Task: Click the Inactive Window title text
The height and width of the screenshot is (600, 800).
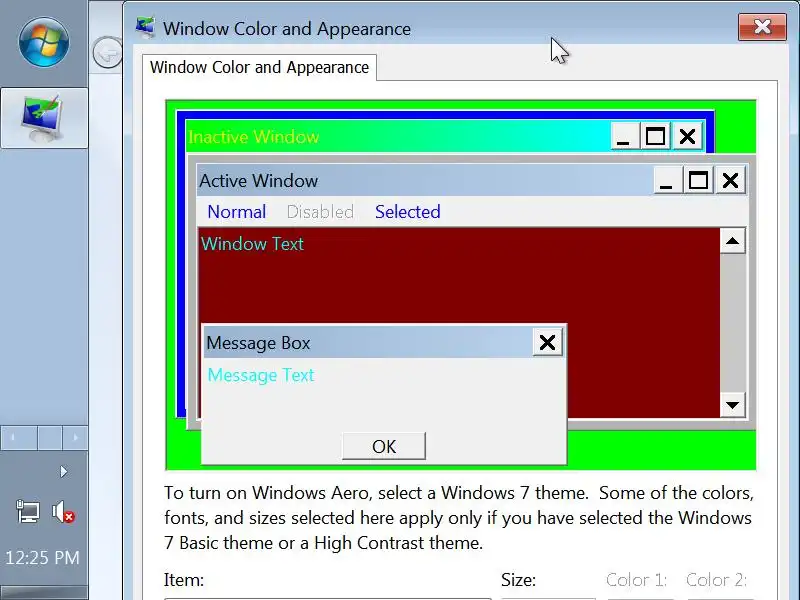Action: [254, 137]
